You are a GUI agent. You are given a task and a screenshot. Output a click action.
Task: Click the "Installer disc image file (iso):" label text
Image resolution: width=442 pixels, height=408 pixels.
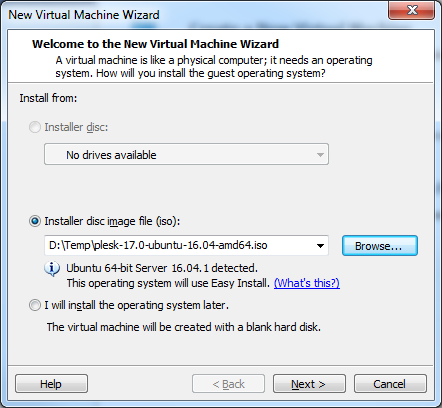[112, 221]
